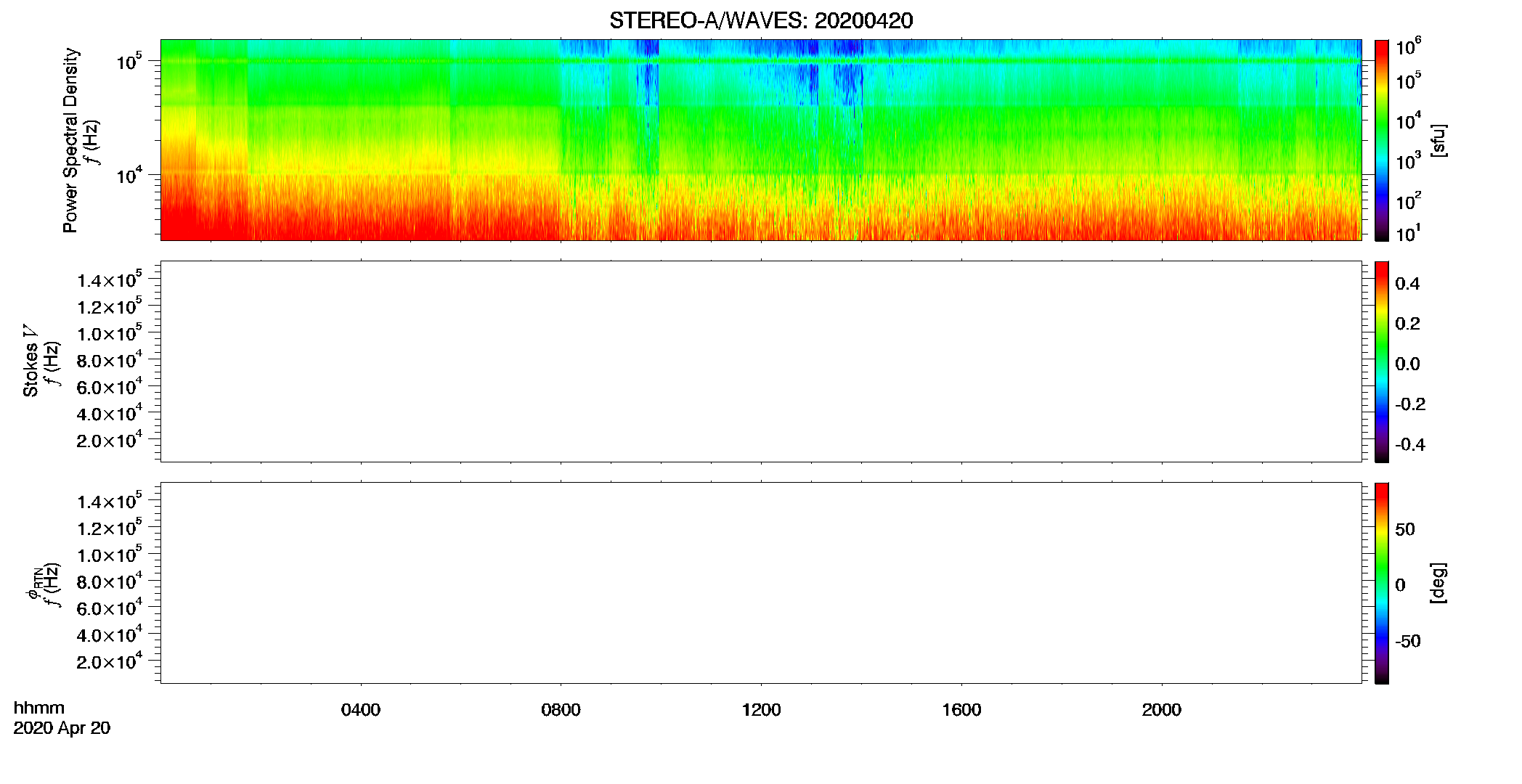
Task: Click the 6.0×10^4 tick on phi RTN axis
Action: (x=110, y=608)
